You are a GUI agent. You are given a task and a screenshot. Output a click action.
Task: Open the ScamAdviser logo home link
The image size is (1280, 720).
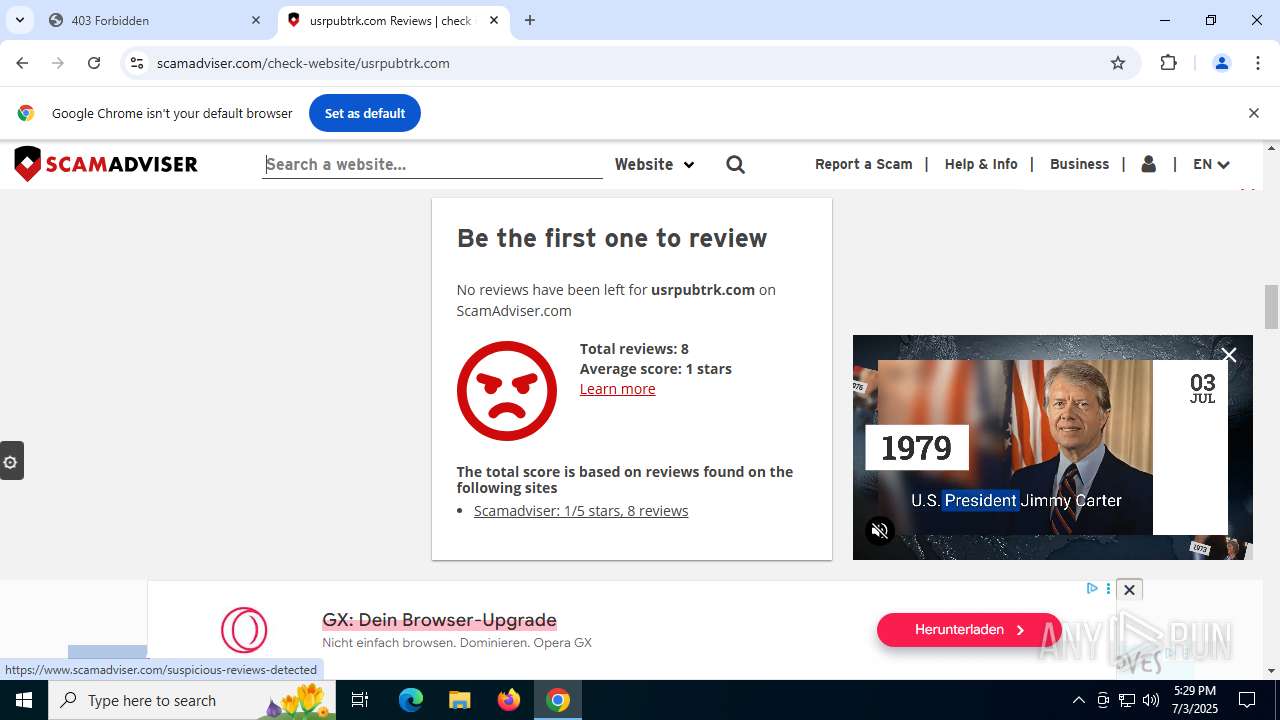click(106, 164)
